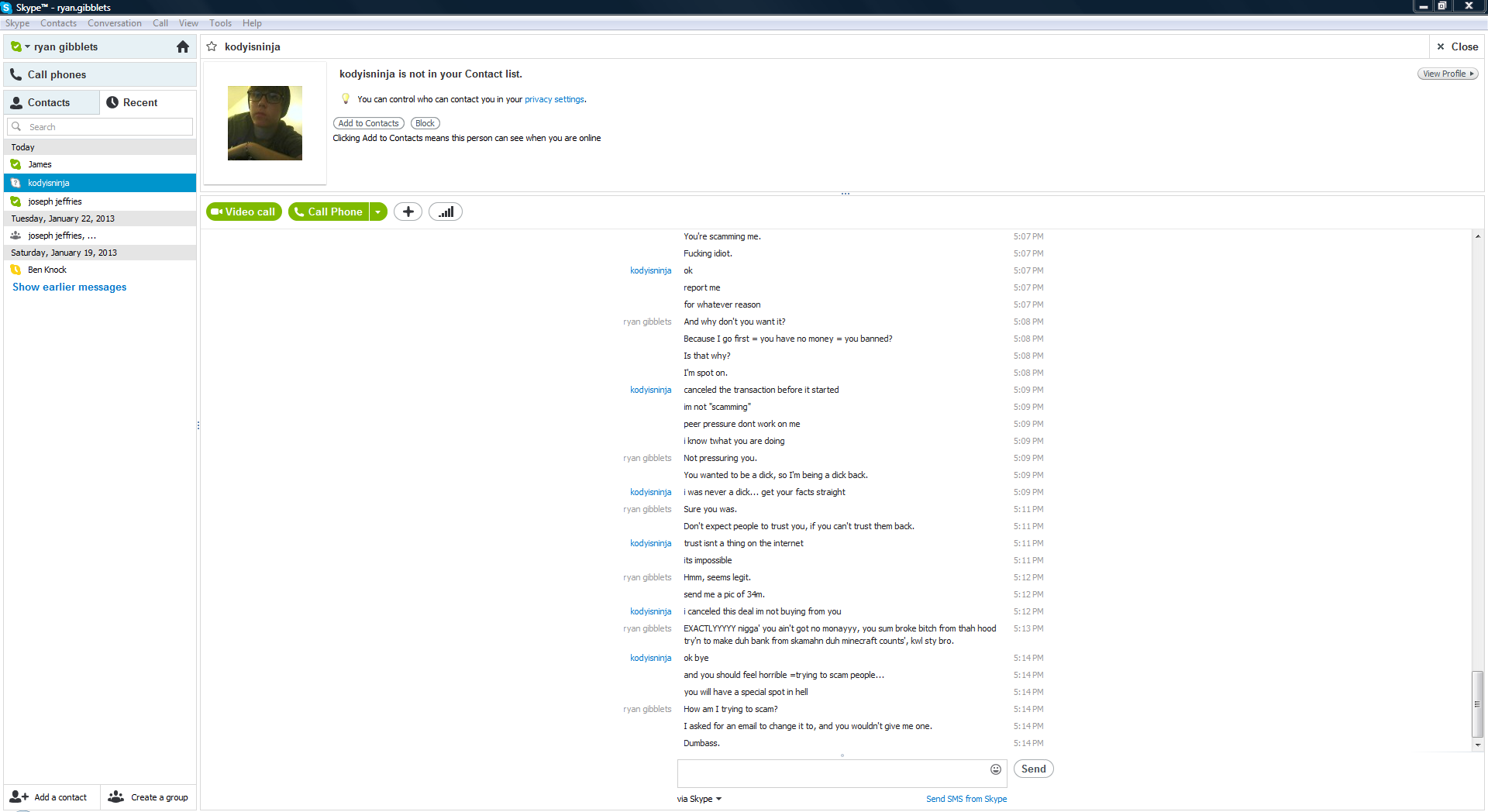
Task: Click the sidebar splitter handle dots
Action: [198, 425]
